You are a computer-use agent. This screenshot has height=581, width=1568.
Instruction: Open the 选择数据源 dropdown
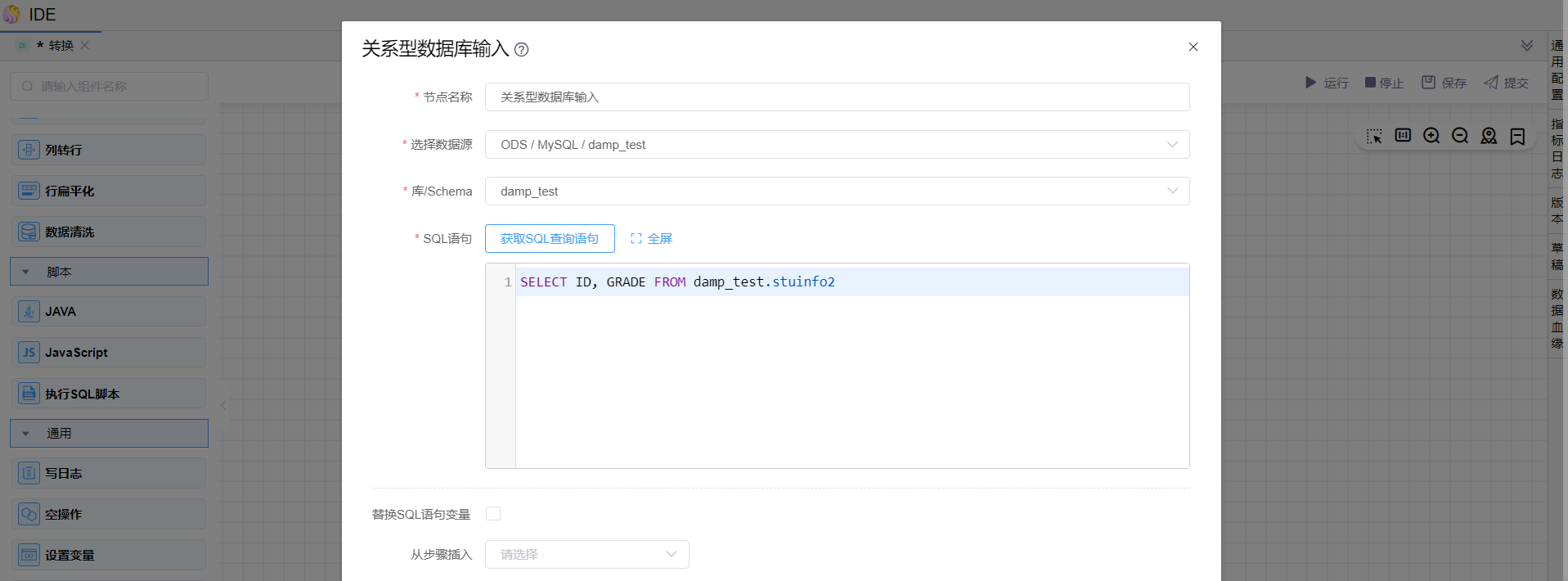click(837, 145)
